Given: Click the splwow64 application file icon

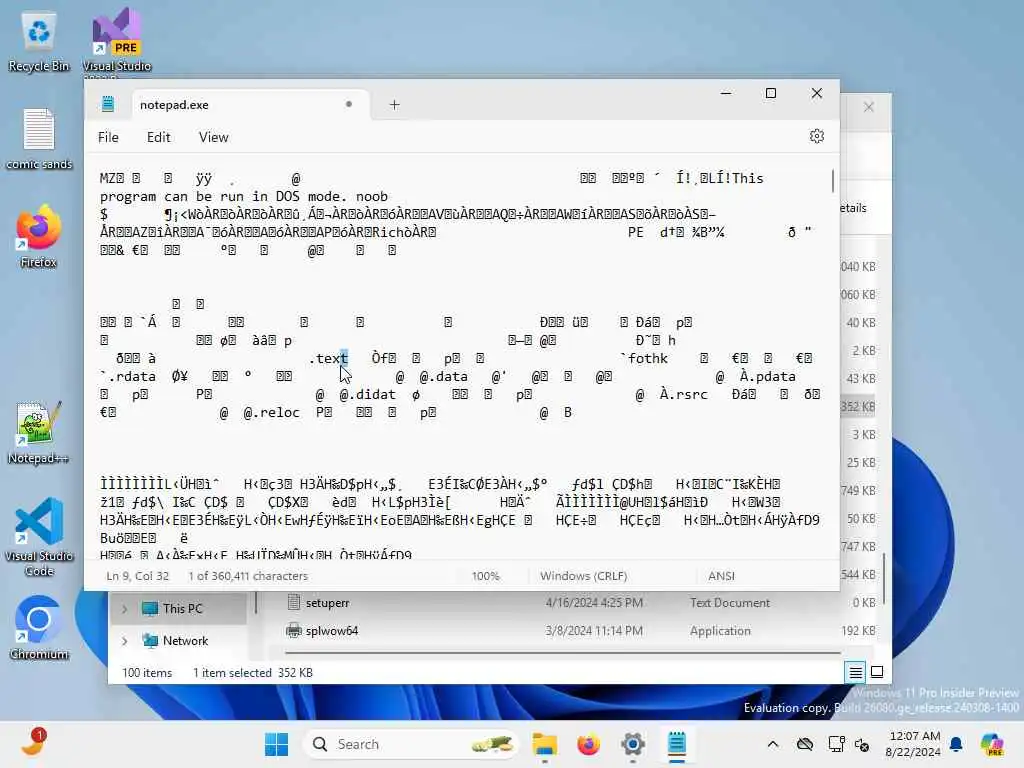Looking at the screenshot, I should (294, 630).
